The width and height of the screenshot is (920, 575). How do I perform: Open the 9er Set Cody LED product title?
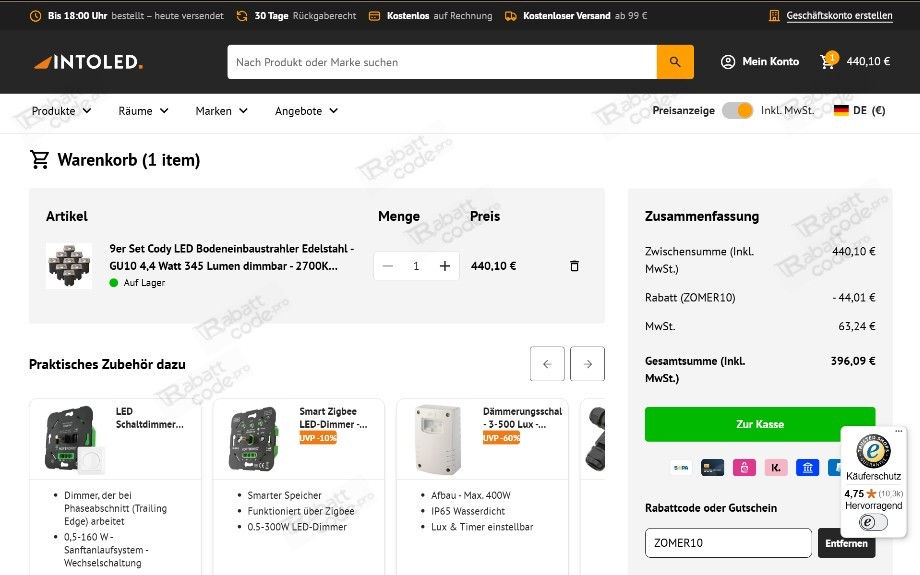click(231, 257)
